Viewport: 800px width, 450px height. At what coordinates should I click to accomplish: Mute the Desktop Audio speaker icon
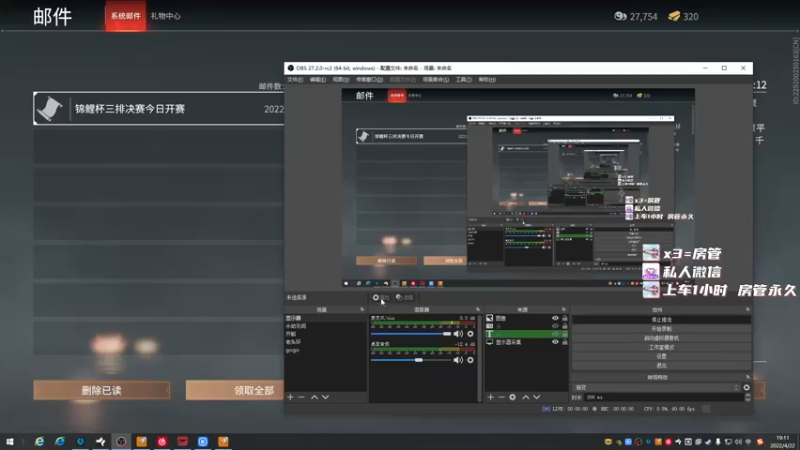pyautogui.click(x=458, y=360)
